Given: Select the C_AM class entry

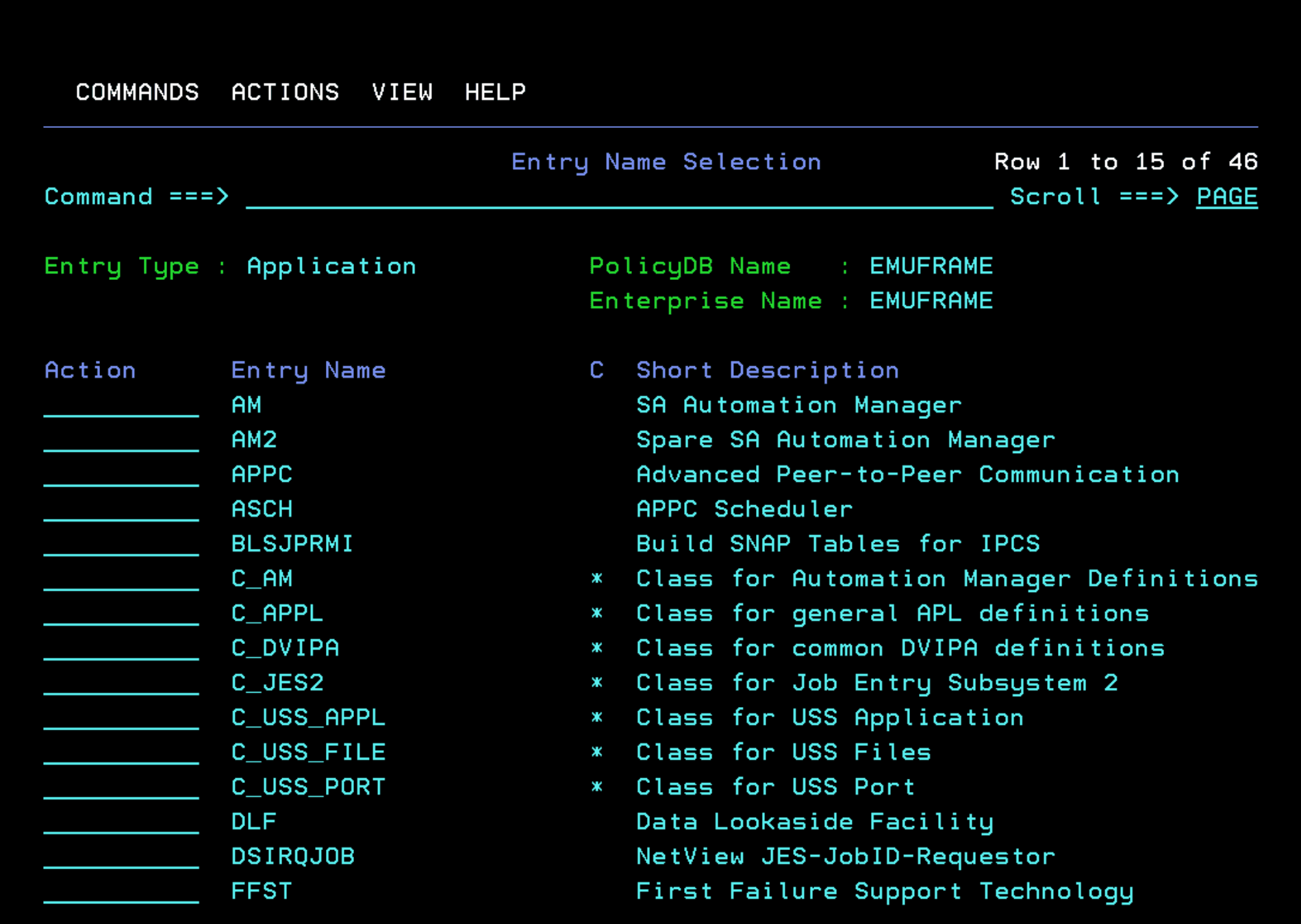Looking at the screenshot, I should (262, 578).
